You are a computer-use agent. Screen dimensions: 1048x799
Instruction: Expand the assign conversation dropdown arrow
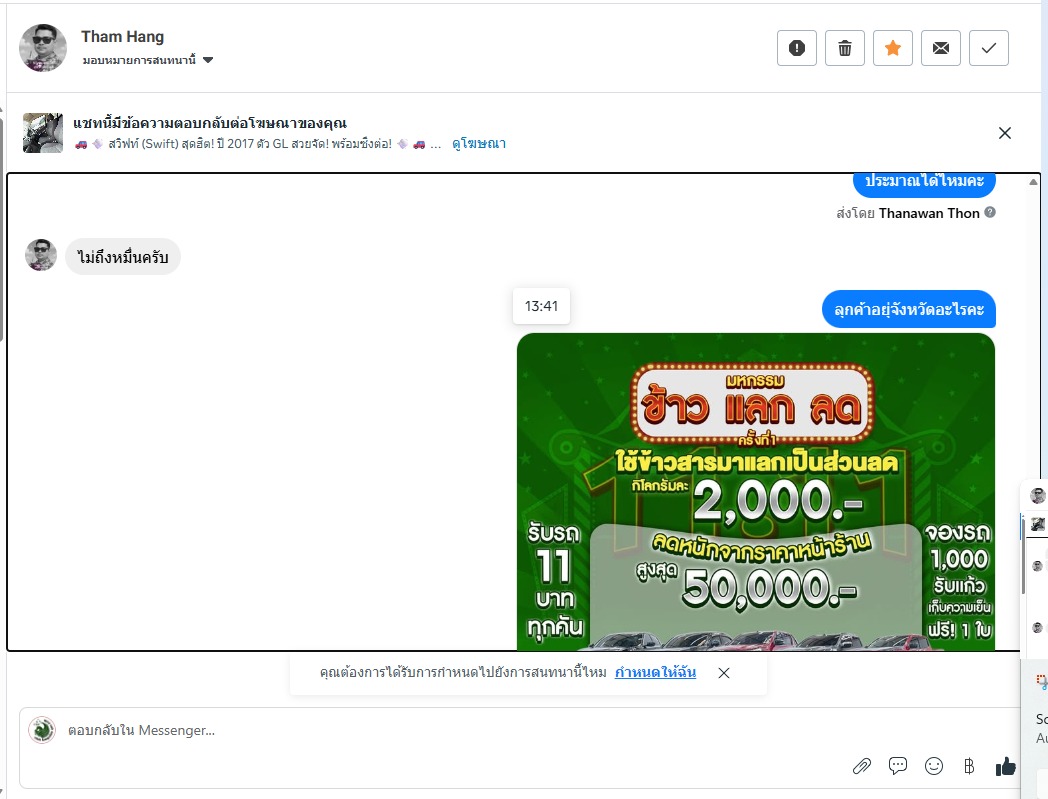(x=208, y=60)
